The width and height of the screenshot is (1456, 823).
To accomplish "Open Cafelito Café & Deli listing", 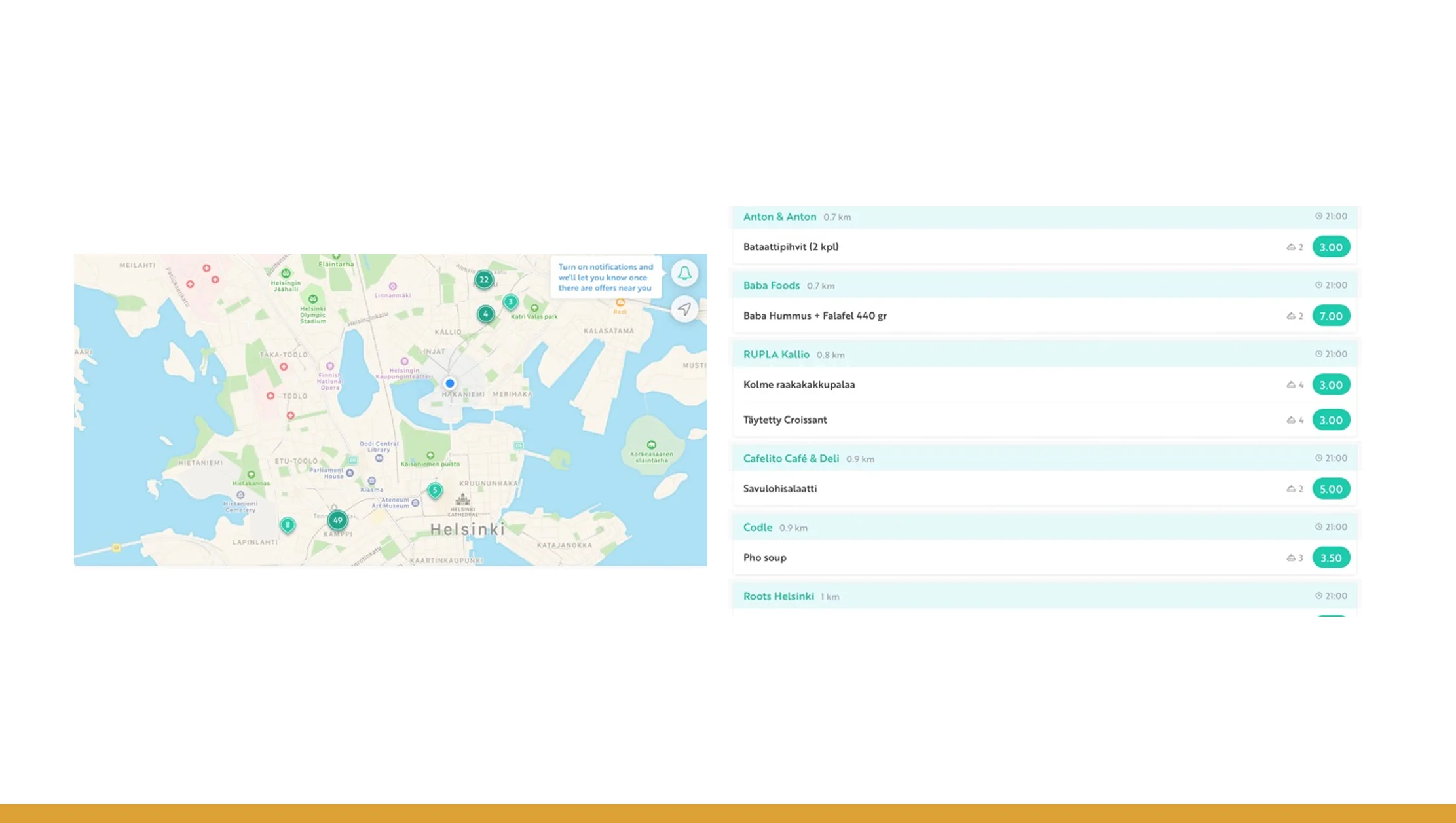I will (791, 458).
